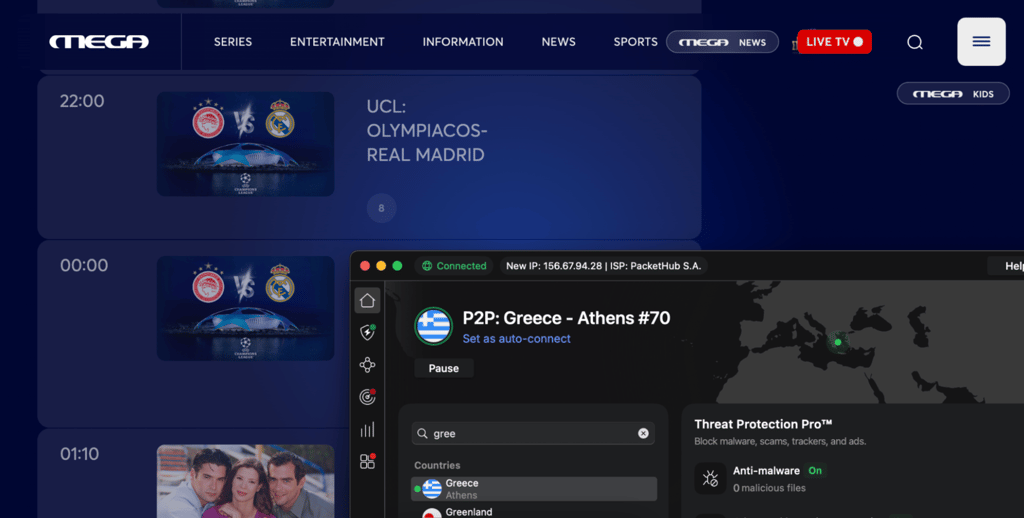Open Dark Web Monitor target icon

click(367, 397)
